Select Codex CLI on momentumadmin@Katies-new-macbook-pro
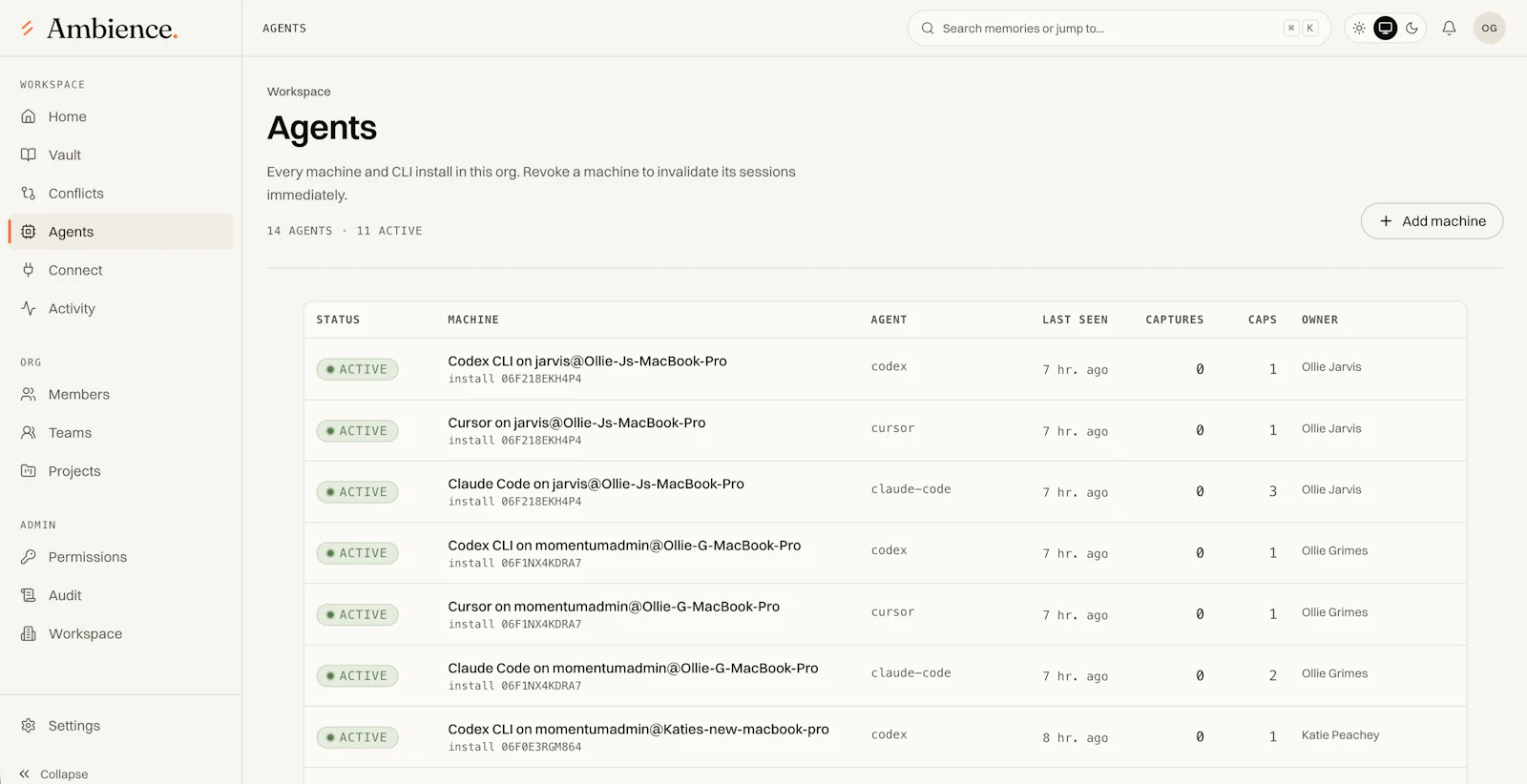 (x=638, y=730)
